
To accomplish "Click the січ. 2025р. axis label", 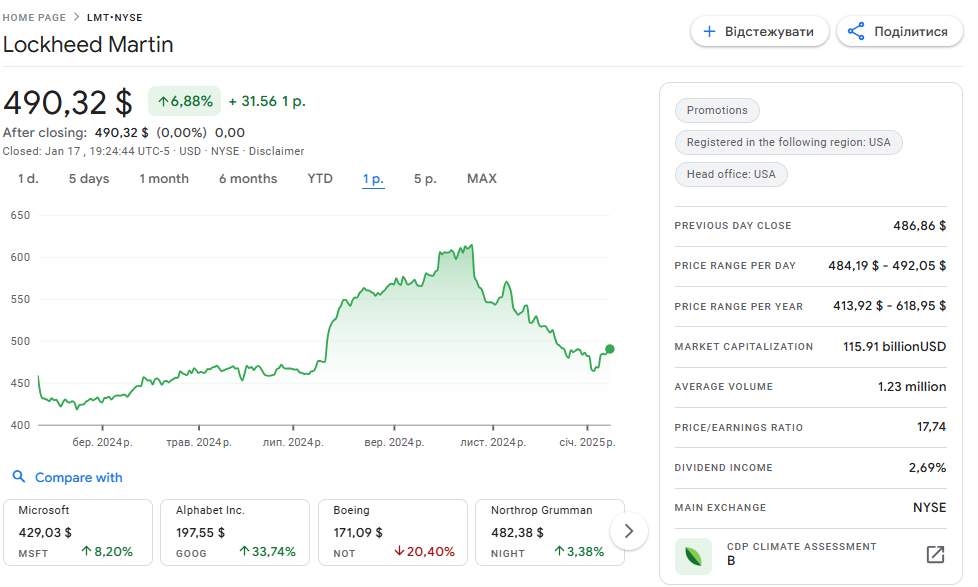I will click(x=587, y=442).
